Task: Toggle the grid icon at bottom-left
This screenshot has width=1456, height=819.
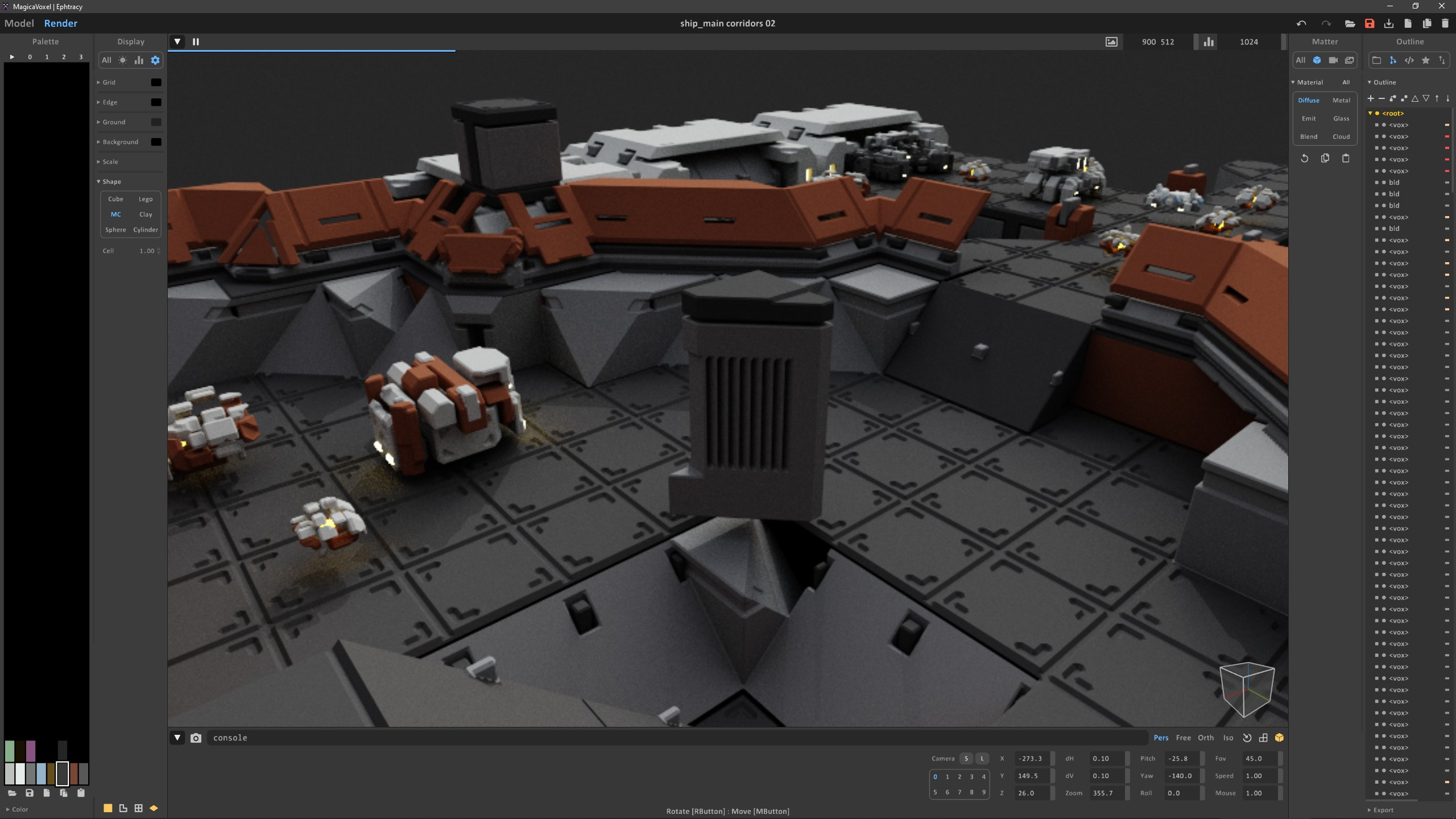Action: tap(138, 808)
